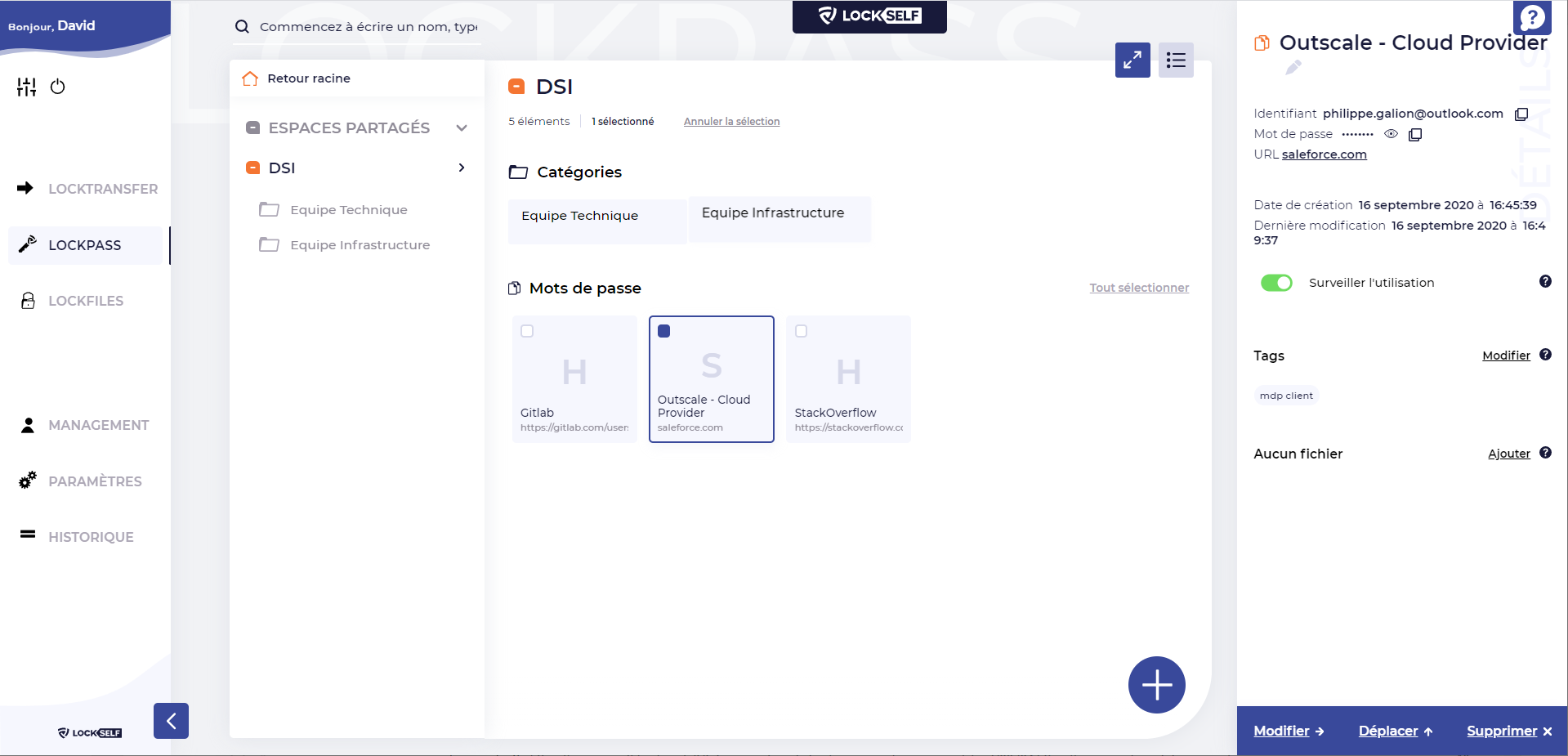Collapse the ESPACES PARTAGÉS chevron
The image size is (1568, 756).
click(x=462, y=128)
